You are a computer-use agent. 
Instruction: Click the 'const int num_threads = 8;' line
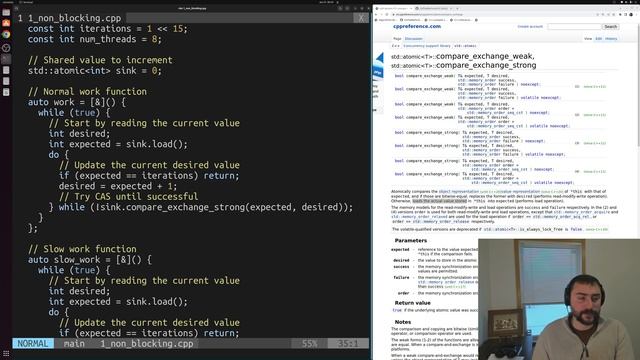(95, 39)
